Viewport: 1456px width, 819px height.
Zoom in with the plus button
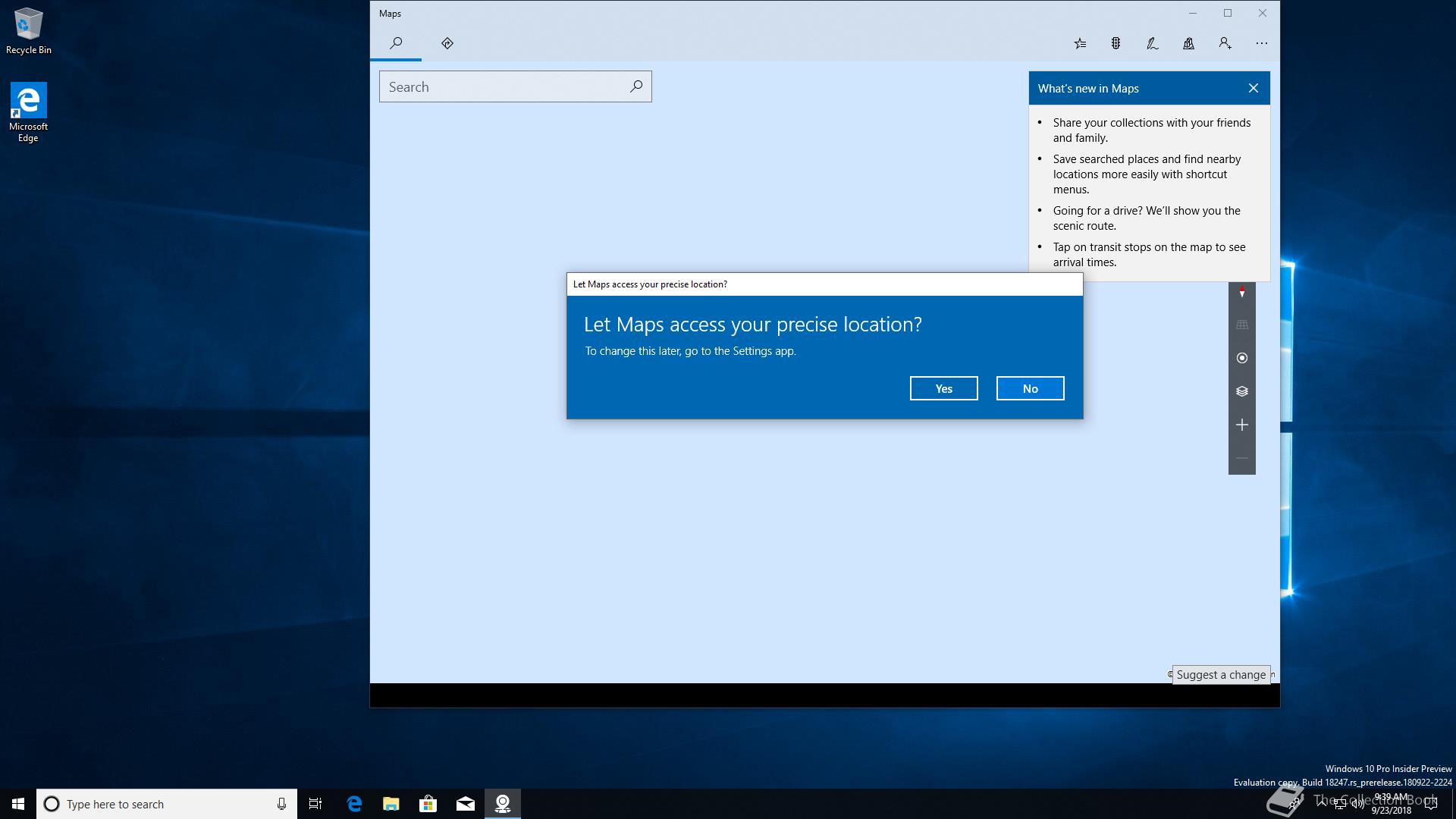coord(1241,425)
